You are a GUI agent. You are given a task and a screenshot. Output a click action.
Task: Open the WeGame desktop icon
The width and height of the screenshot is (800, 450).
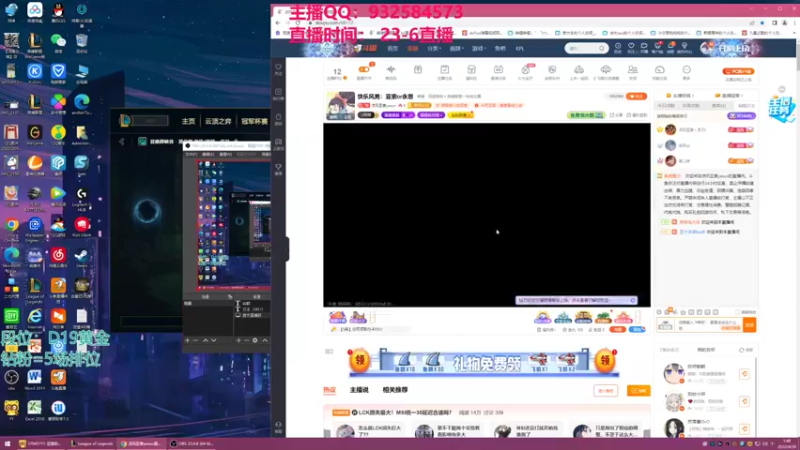35,133
